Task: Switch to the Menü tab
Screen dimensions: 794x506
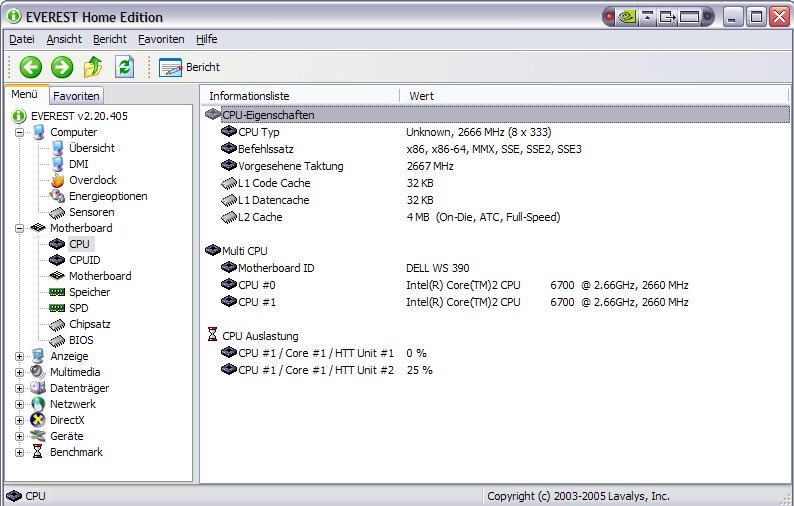Action: click(x=24, y=94)
